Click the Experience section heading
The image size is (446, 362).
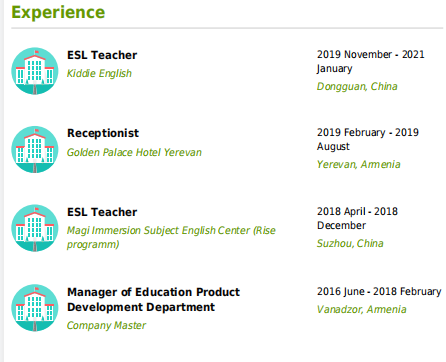click(x=58, y=12)
